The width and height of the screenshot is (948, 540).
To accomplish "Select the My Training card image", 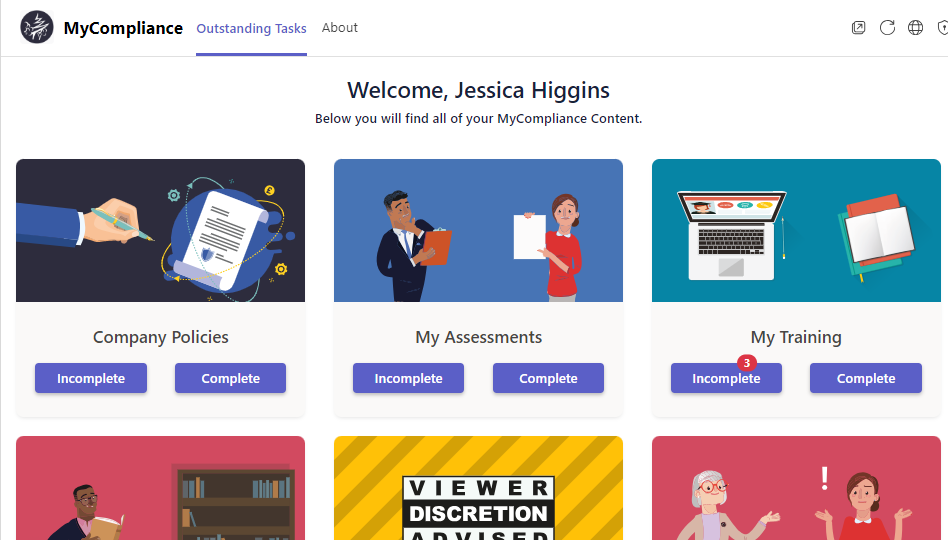I will pos(796,230).
